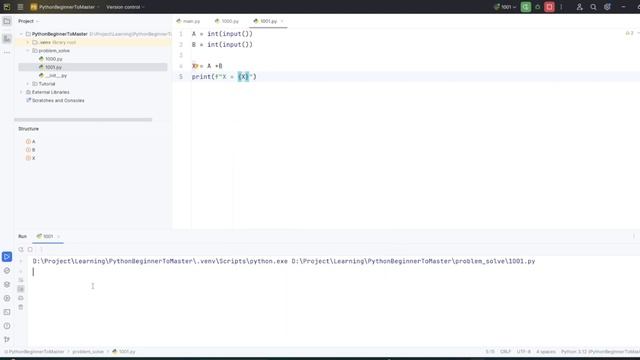Click the Debug bug icon in top toolbar
This screenshot has height=360, width=640.
click(538, 7)
